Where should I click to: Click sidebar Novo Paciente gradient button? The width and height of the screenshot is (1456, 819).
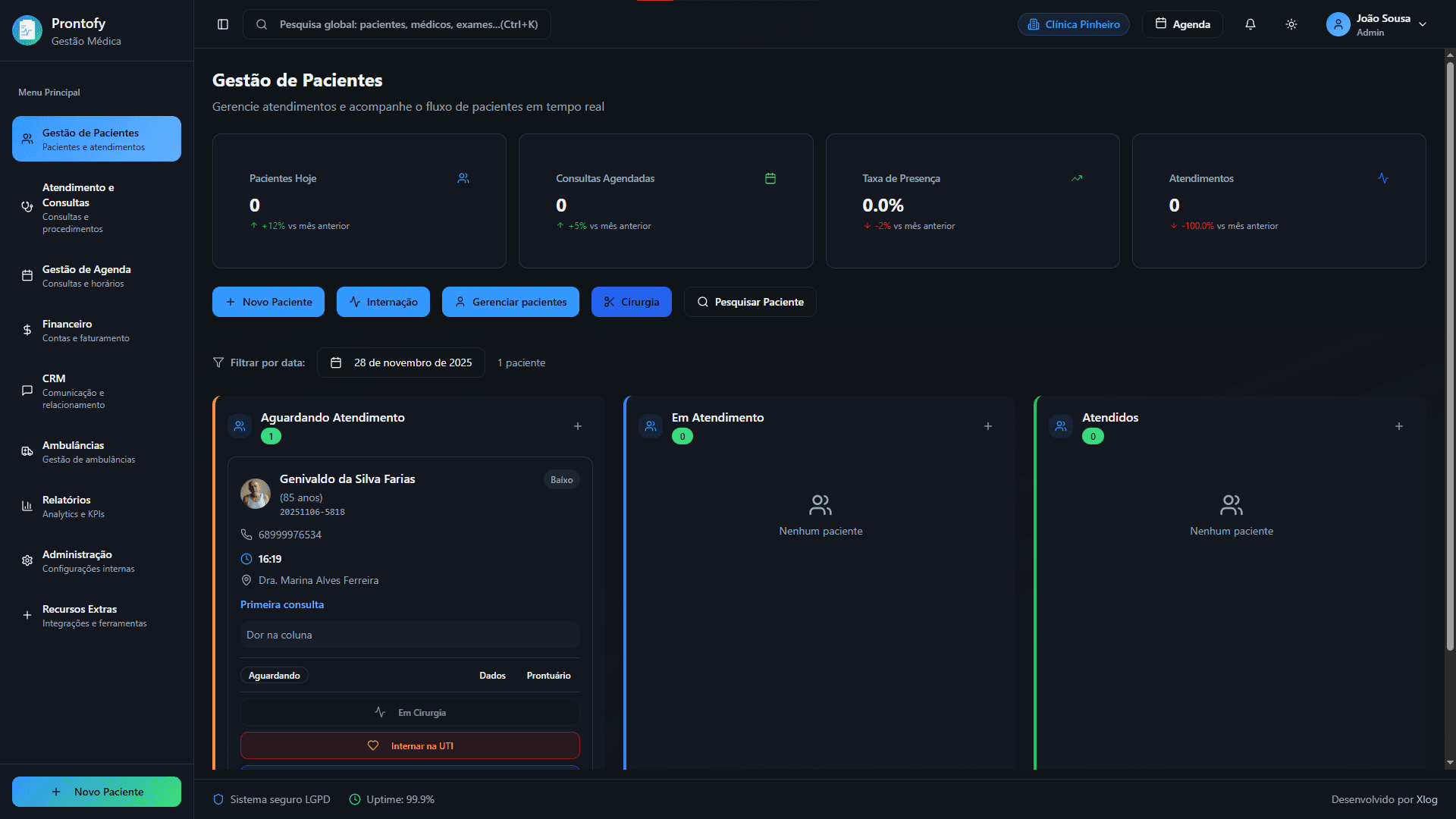(96, 792)
